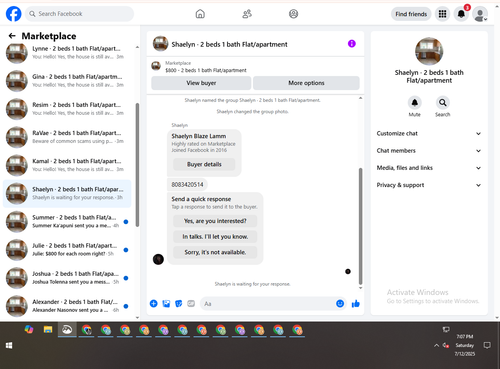Image resolution: width=500 pixels, height=369 pixels.
Task: Choose a sticker icon in composer
Action: [179, 303]
